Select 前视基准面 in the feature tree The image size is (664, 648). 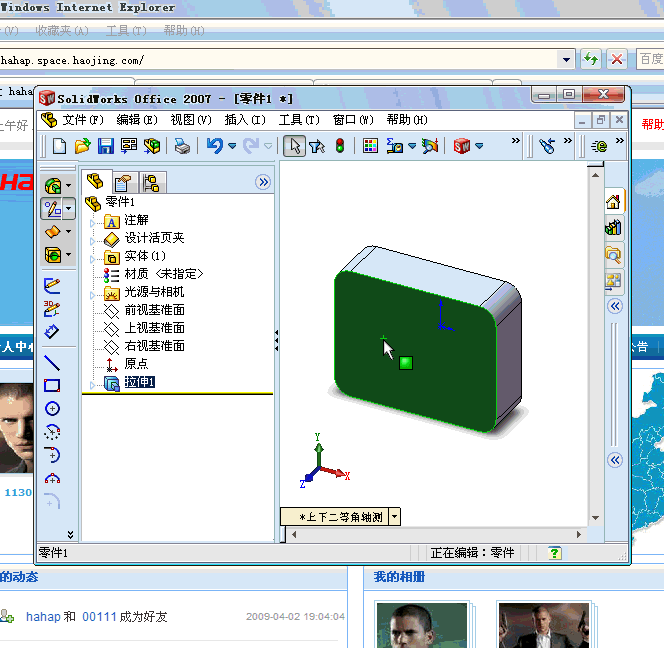click(x=154, y=310)
